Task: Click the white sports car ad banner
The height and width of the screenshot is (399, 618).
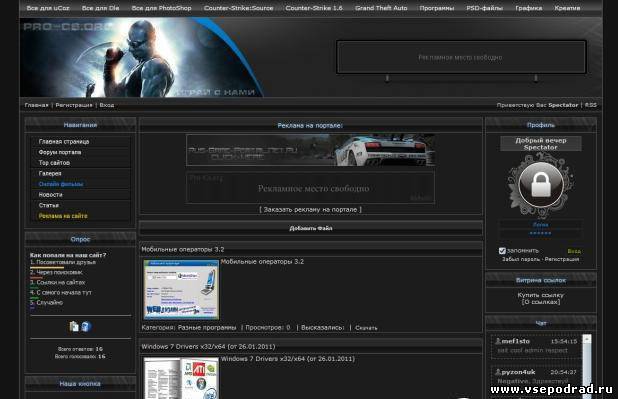Action: click(311, 150)
